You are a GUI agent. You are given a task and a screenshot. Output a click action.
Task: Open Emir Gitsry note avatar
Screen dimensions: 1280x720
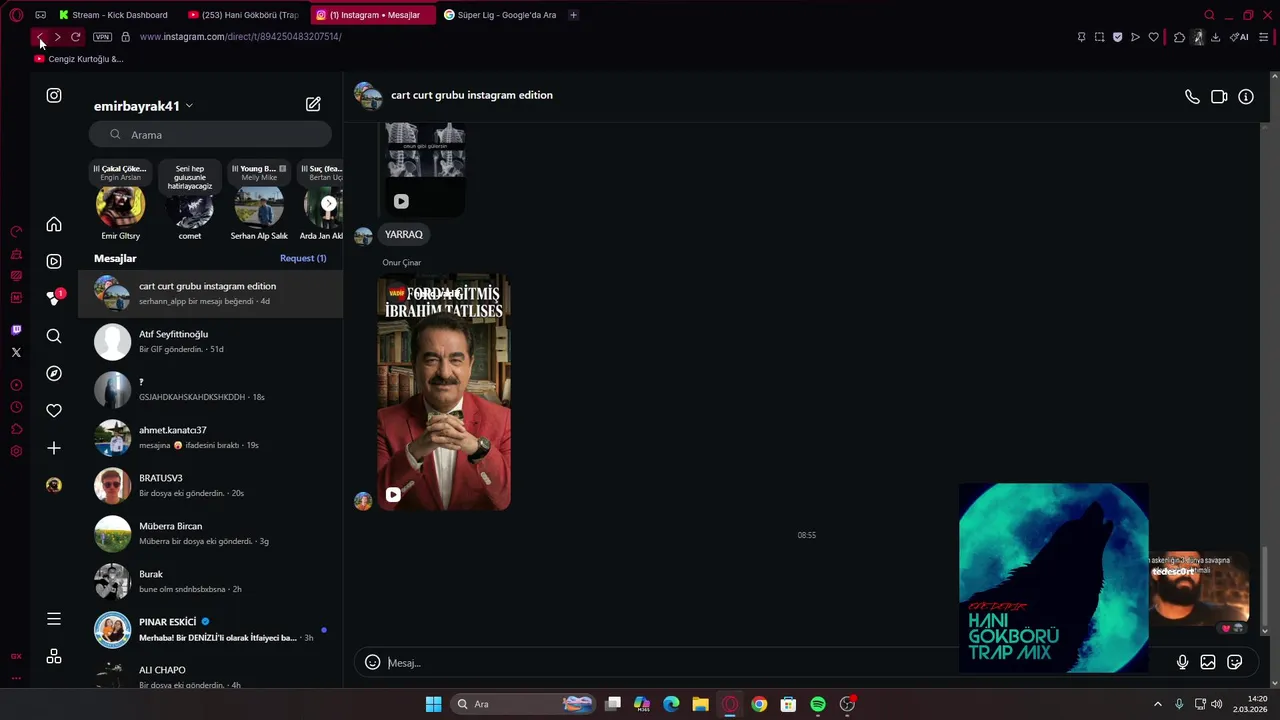120,206
